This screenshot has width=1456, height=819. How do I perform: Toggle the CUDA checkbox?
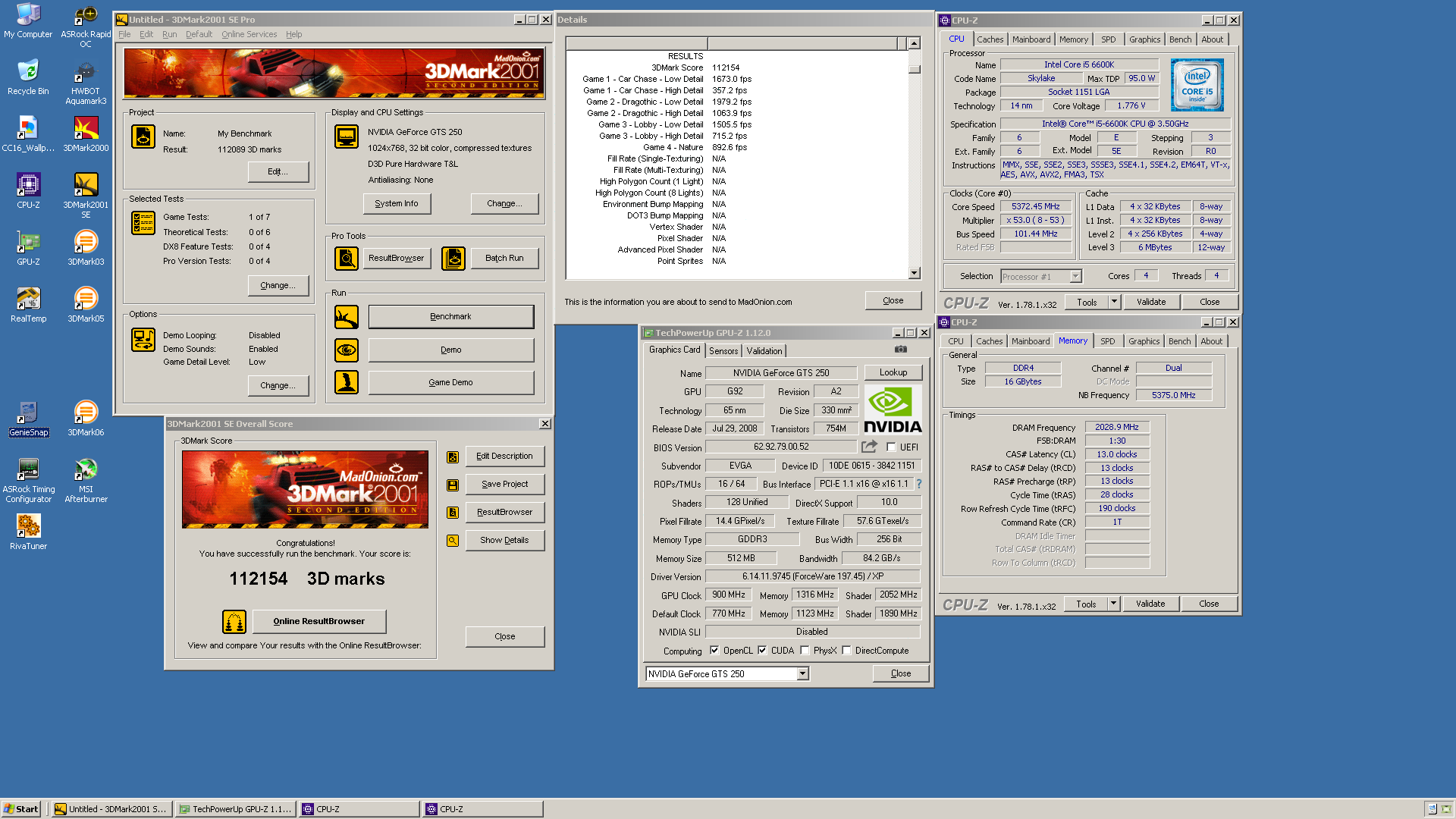click(762, 651)
